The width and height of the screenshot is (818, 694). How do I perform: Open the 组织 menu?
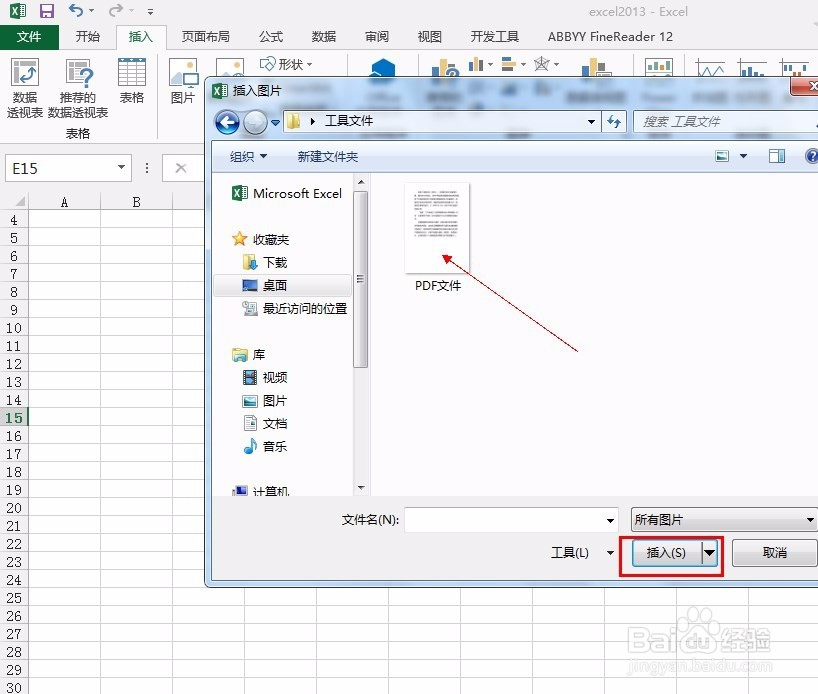[248, 156]
